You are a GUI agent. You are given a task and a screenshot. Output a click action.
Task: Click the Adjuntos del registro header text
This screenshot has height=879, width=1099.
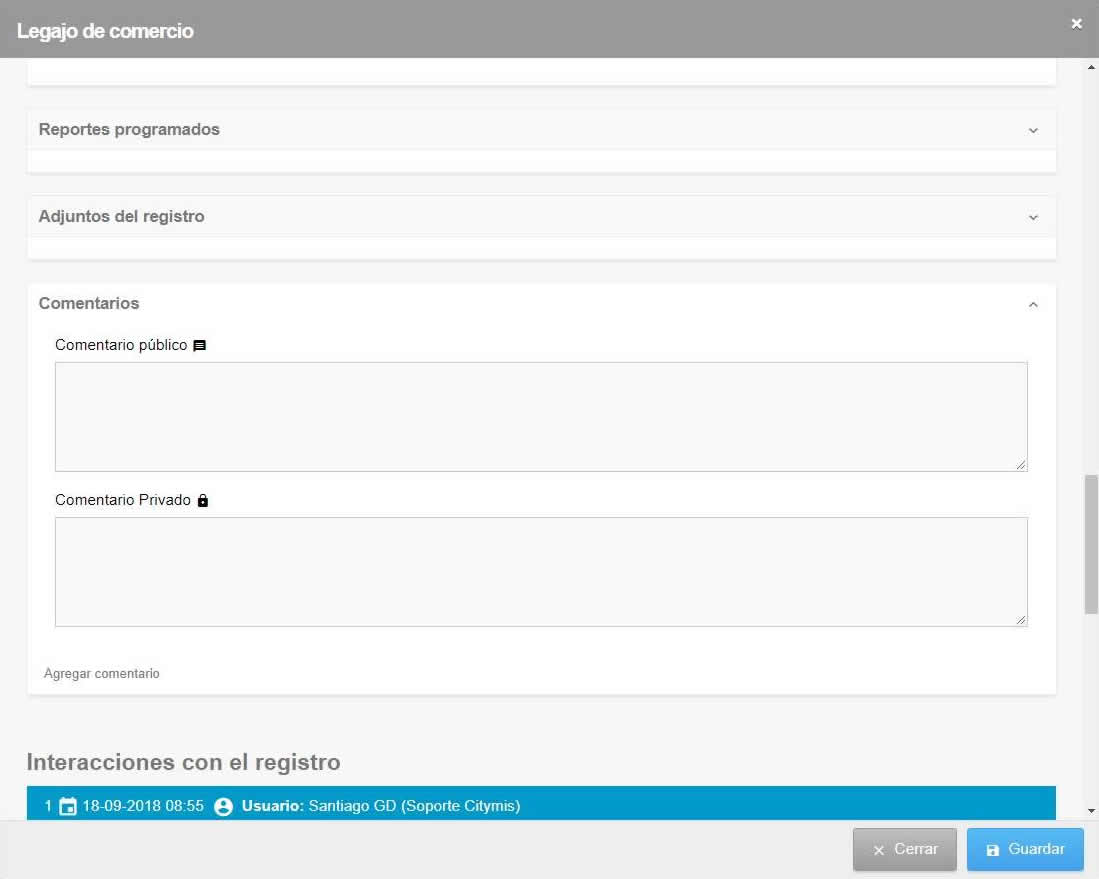[121, 217]
